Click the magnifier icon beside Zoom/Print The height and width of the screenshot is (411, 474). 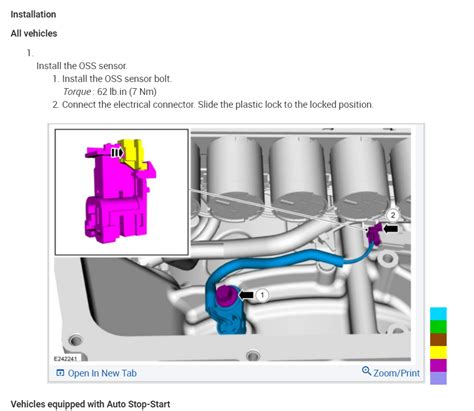pos(366,371)
